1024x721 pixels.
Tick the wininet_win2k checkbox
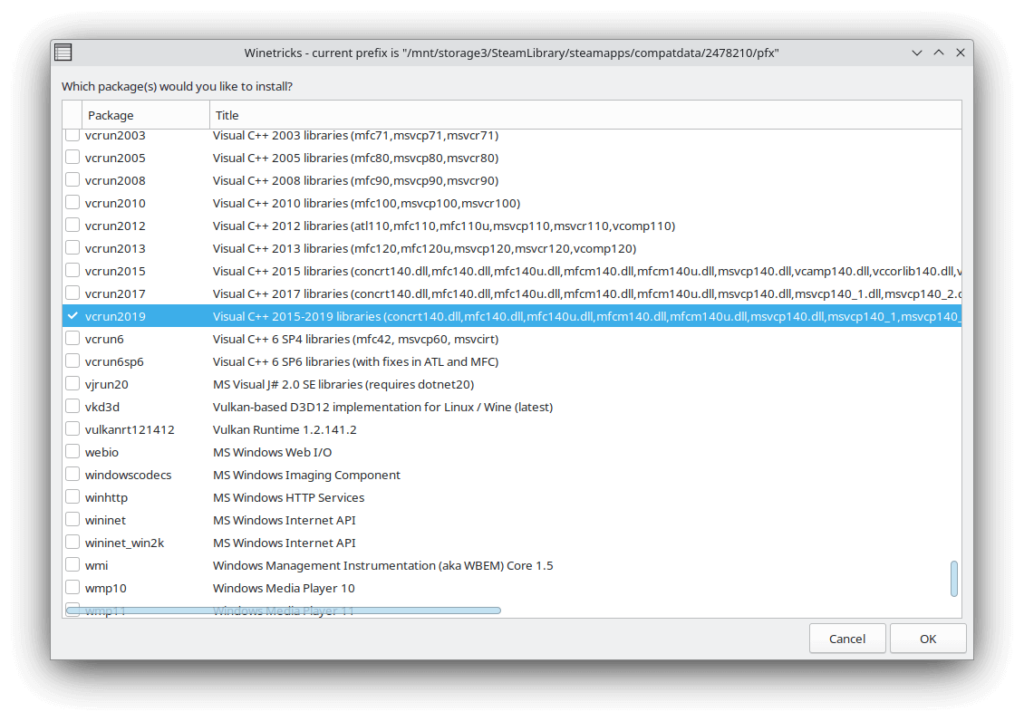72,542
